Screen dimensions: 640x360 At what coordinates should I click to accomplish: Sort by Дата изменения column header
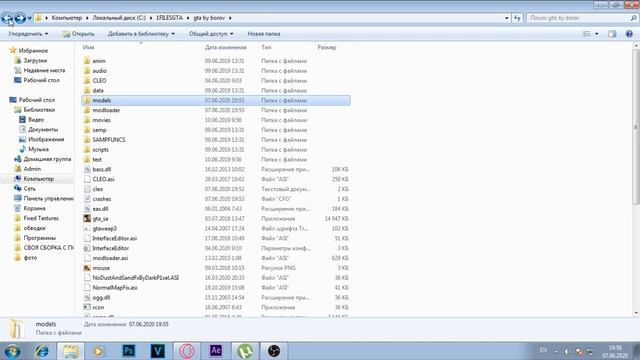(225, 47)
